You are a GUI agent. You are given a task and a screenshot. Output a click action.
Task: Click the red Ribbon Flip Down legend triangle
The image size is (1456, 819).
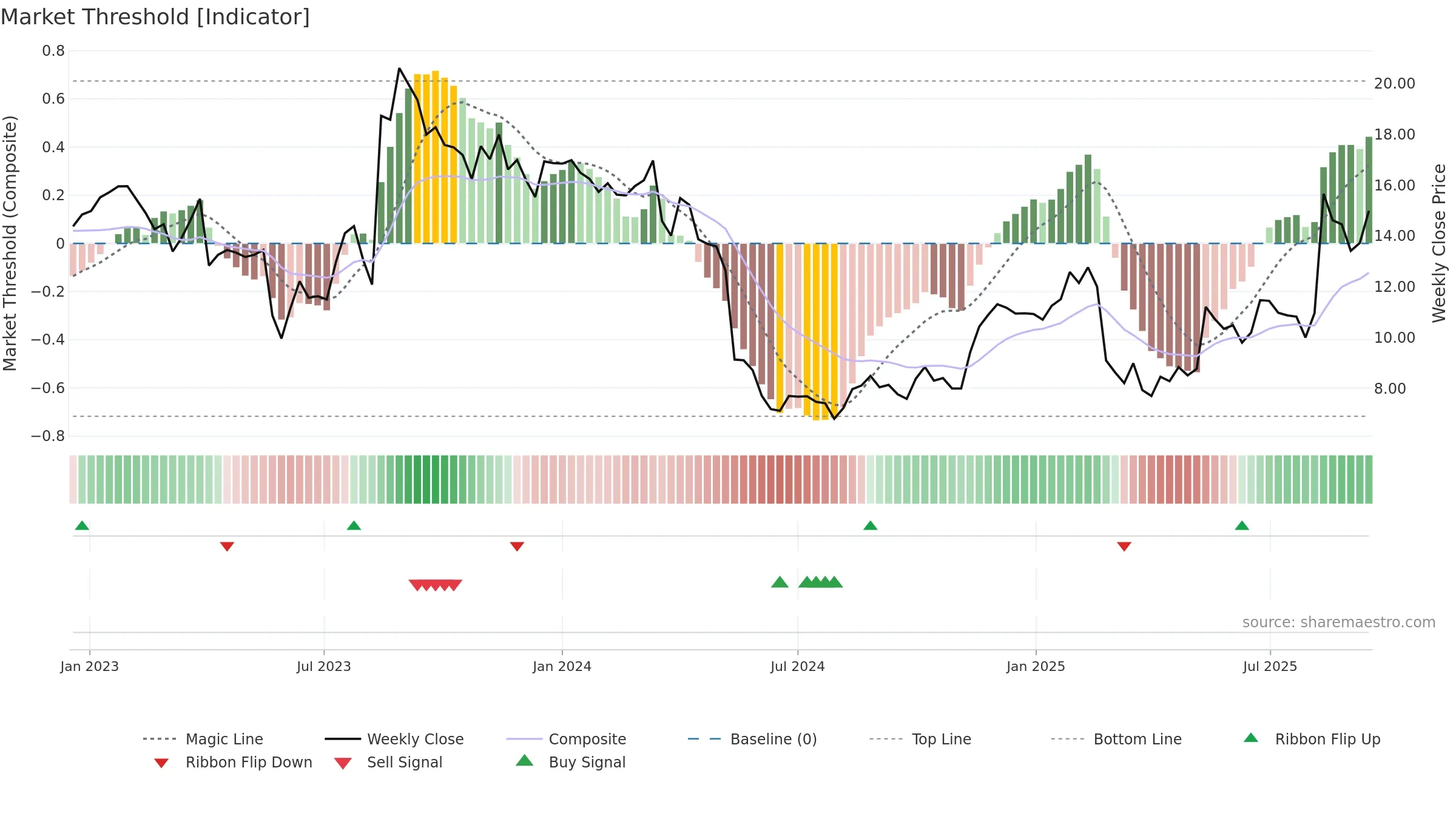pos(161,763)
